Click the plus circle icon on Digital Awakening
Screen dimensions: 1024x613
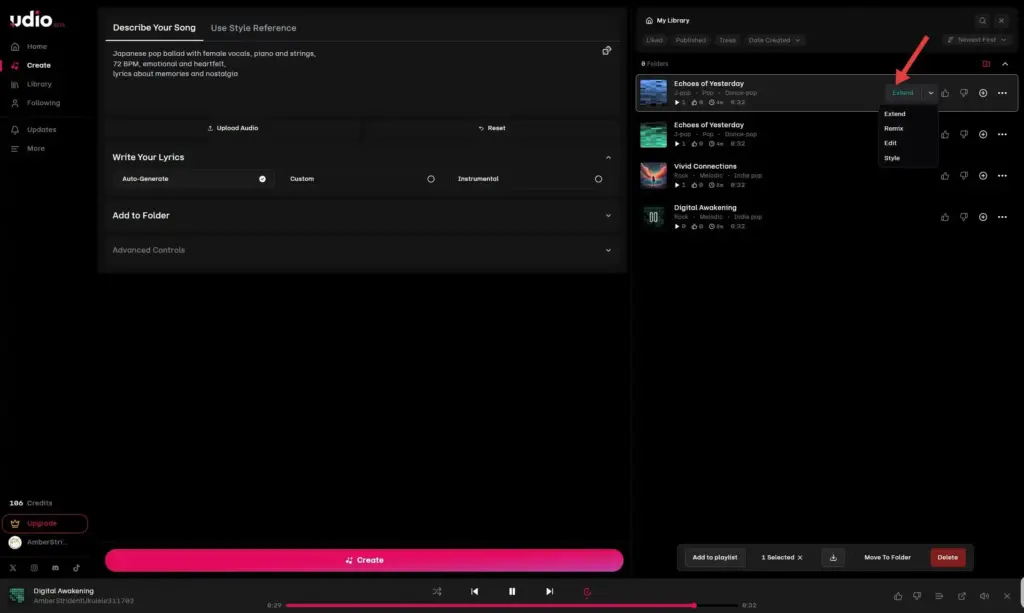tap(983, 217)
